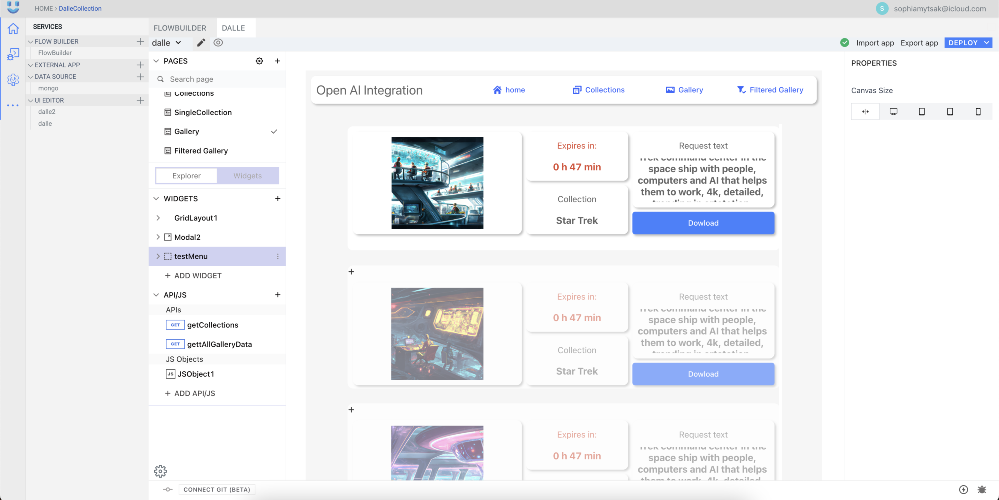
Task: Select smallest mobile canvas size icon
Action: pos(979,111)
